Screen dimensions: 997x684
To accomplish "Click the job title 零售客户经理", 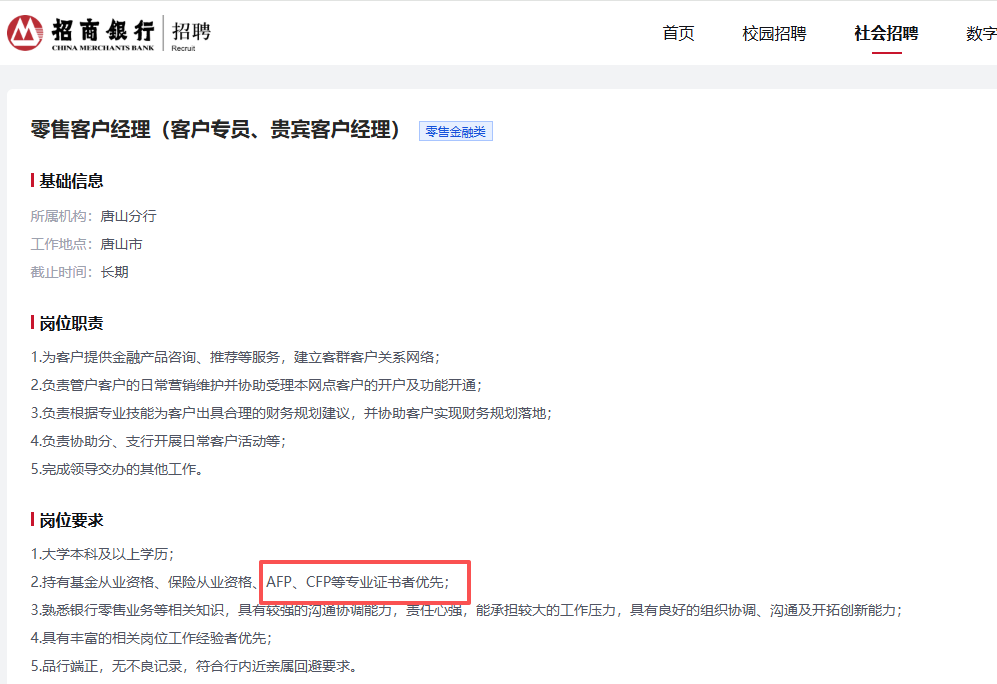I will [x=215, y=130].
